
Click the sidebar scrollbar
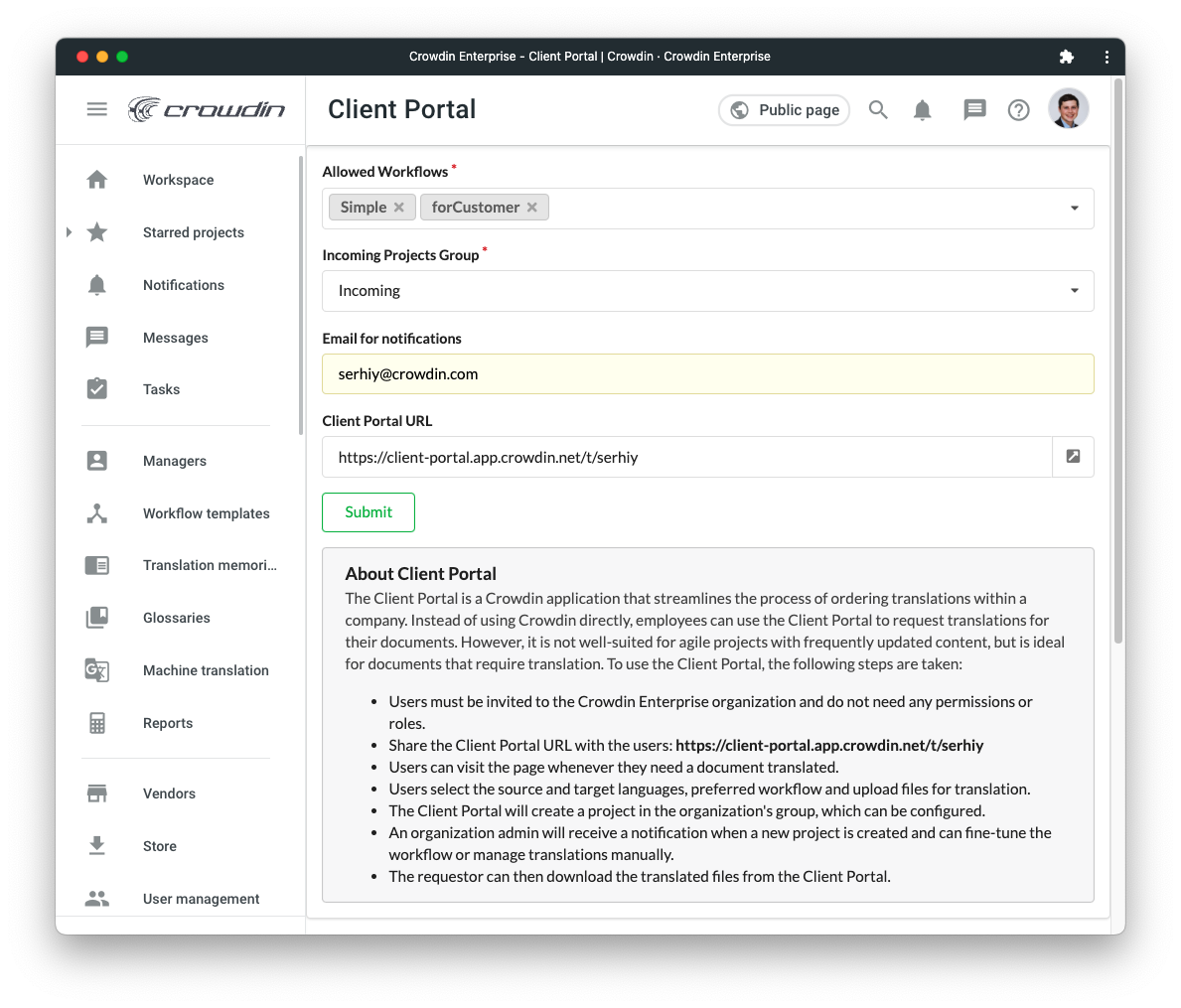click(x=301, y=295)
